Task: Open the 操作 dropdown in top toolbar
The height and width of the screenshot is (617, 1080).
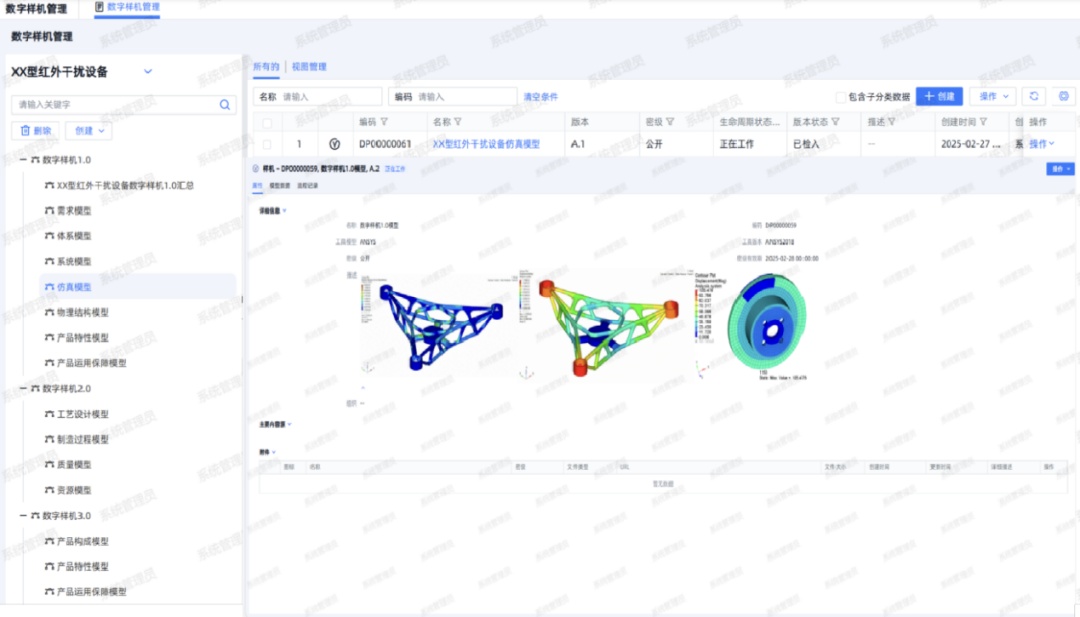Action: click(x=993, y=96)
